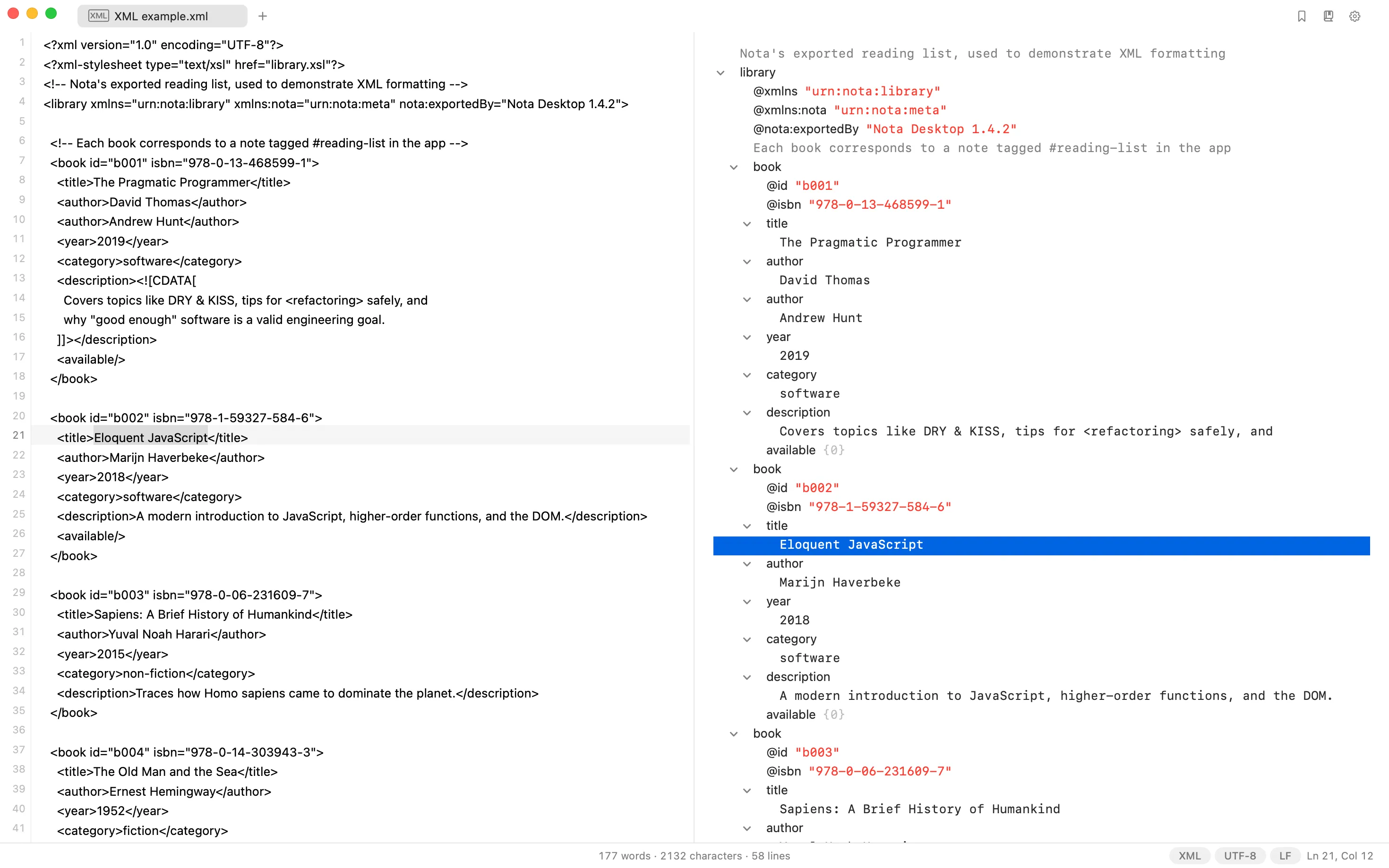Collapse the book node containing id b002
Viewport: 1389px width, 868px height.
734,469
